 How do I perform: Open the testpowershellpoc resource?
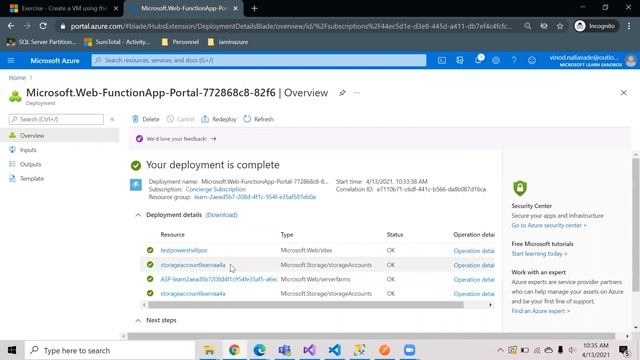(x=184, y=250)
